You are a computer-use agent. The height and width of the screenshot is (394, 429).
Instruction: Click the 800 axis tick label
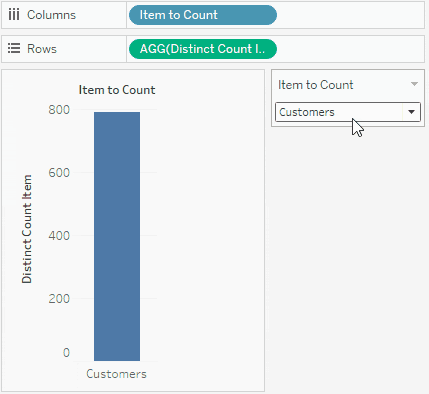59,110
